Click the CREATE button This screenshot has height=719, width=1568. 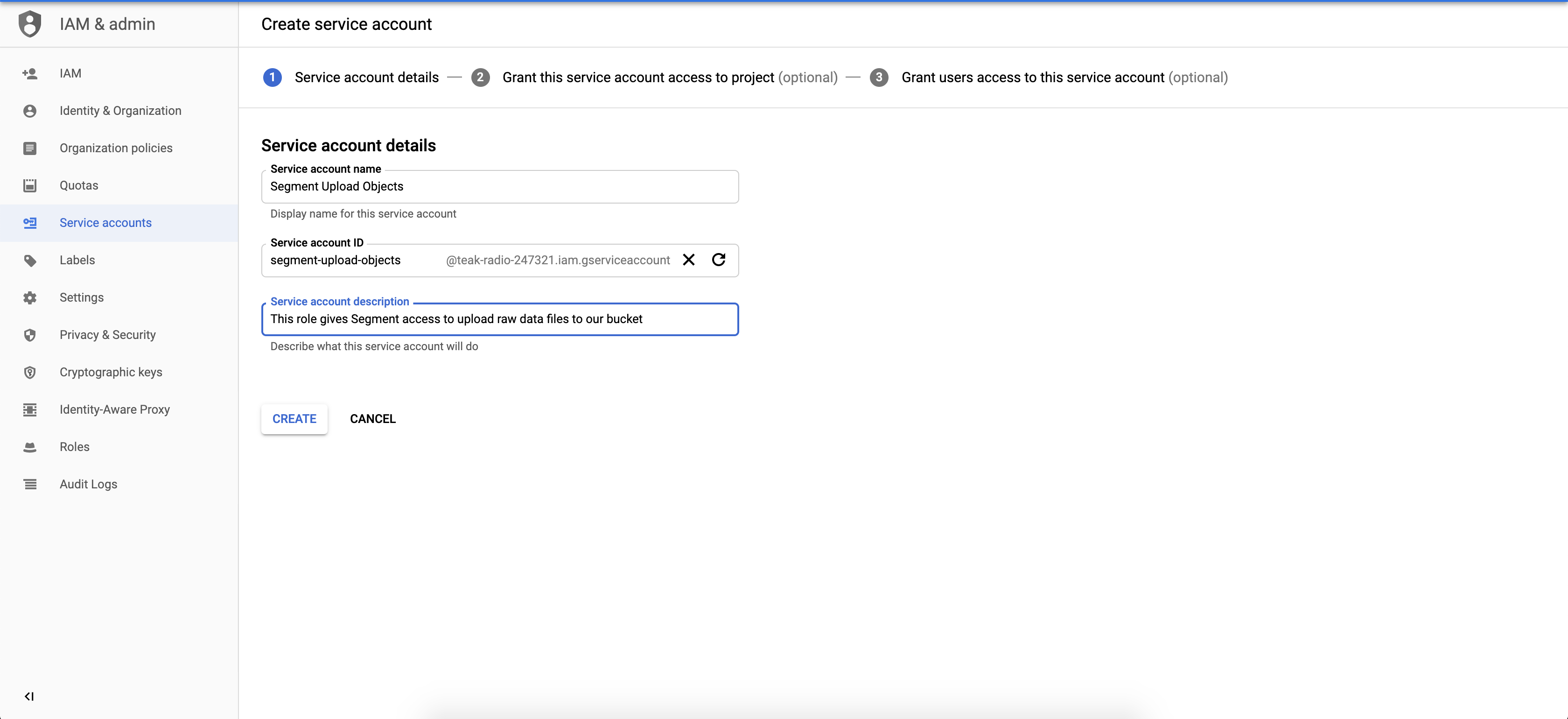294,418
